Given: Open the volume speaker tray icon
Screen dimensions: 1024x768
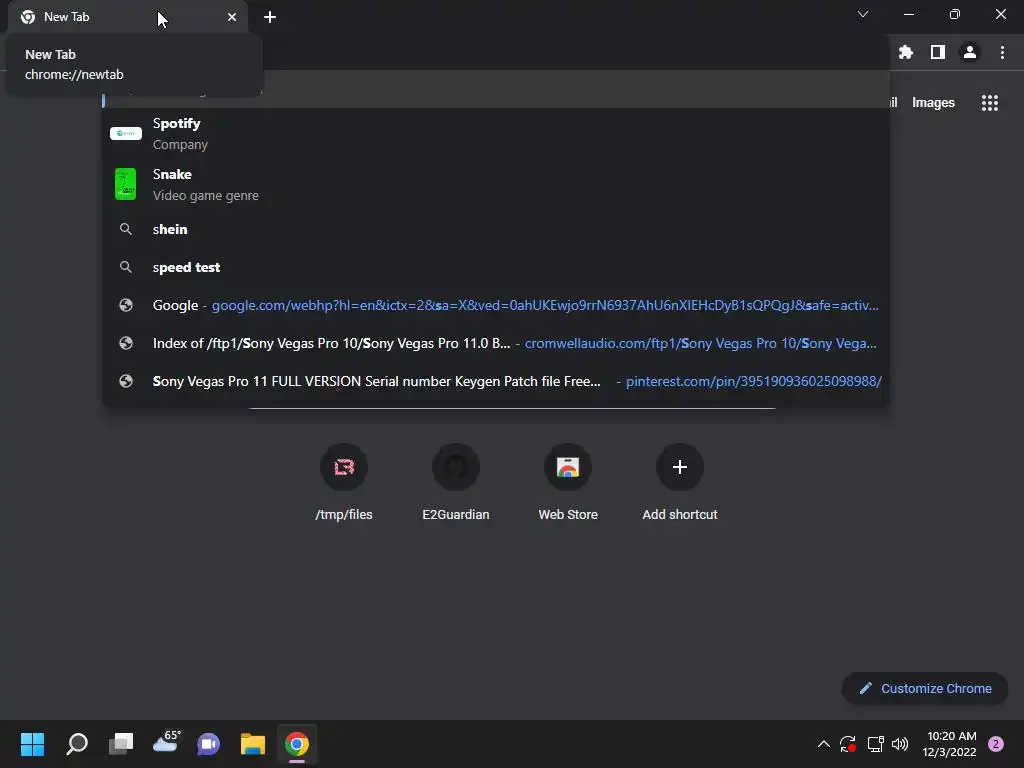Looking at the screenshot, I should pos(900,744).
